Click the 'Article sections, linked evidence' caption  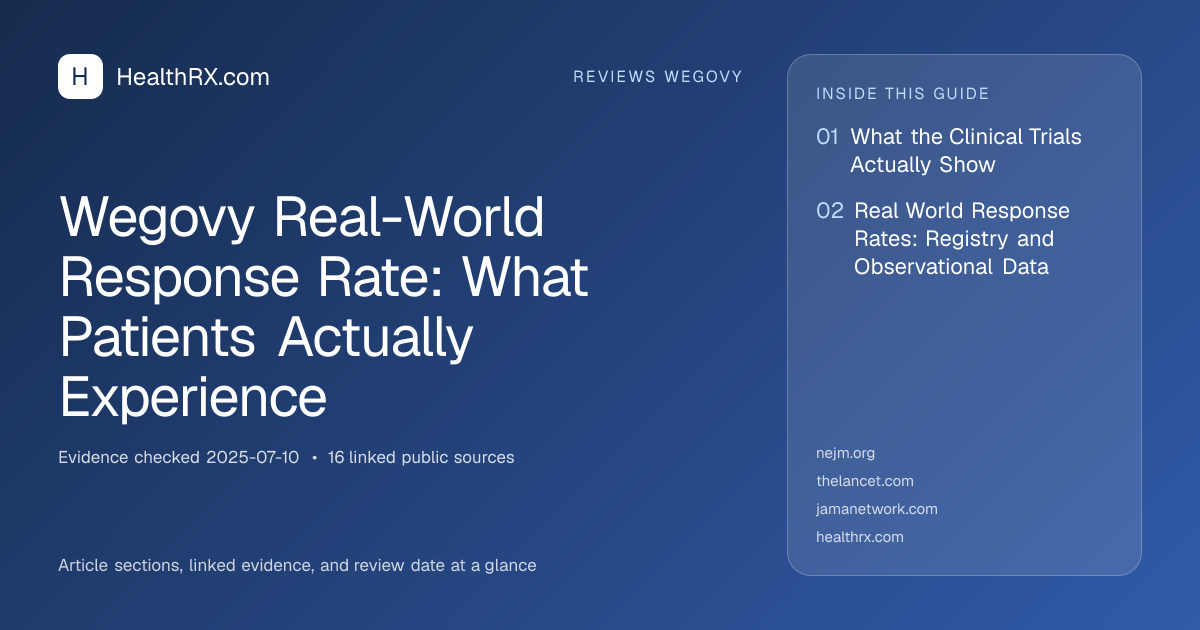pos(297,566)
